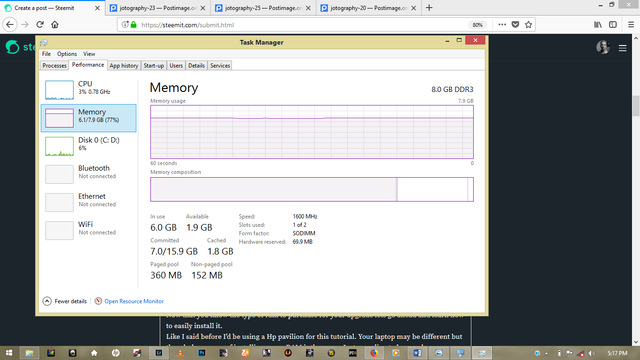Open Action Center flag icon

pos(569,353)
